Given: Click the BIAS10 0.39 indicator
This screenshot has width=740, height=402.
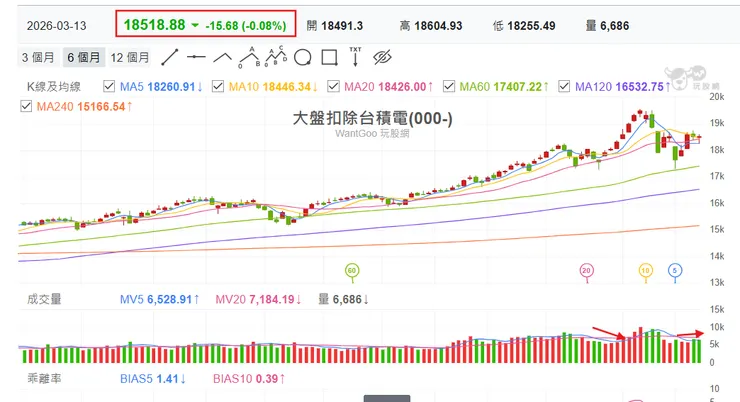Looking at the screenshot, I should (249, 379).
